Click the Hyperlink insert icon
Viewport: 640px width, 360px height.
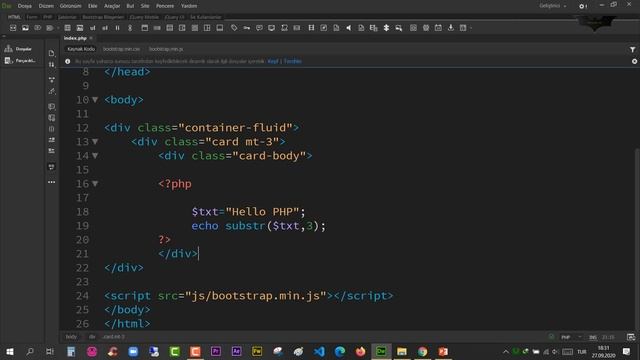click(130, 28)
